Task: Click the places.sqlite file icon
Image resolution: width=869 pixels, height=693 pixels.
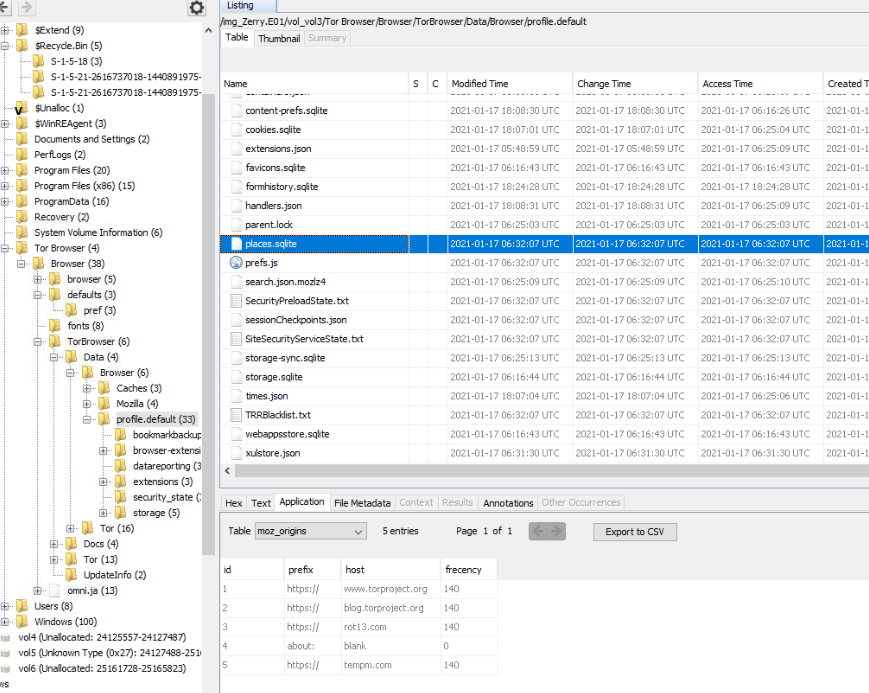Action: 236,244
